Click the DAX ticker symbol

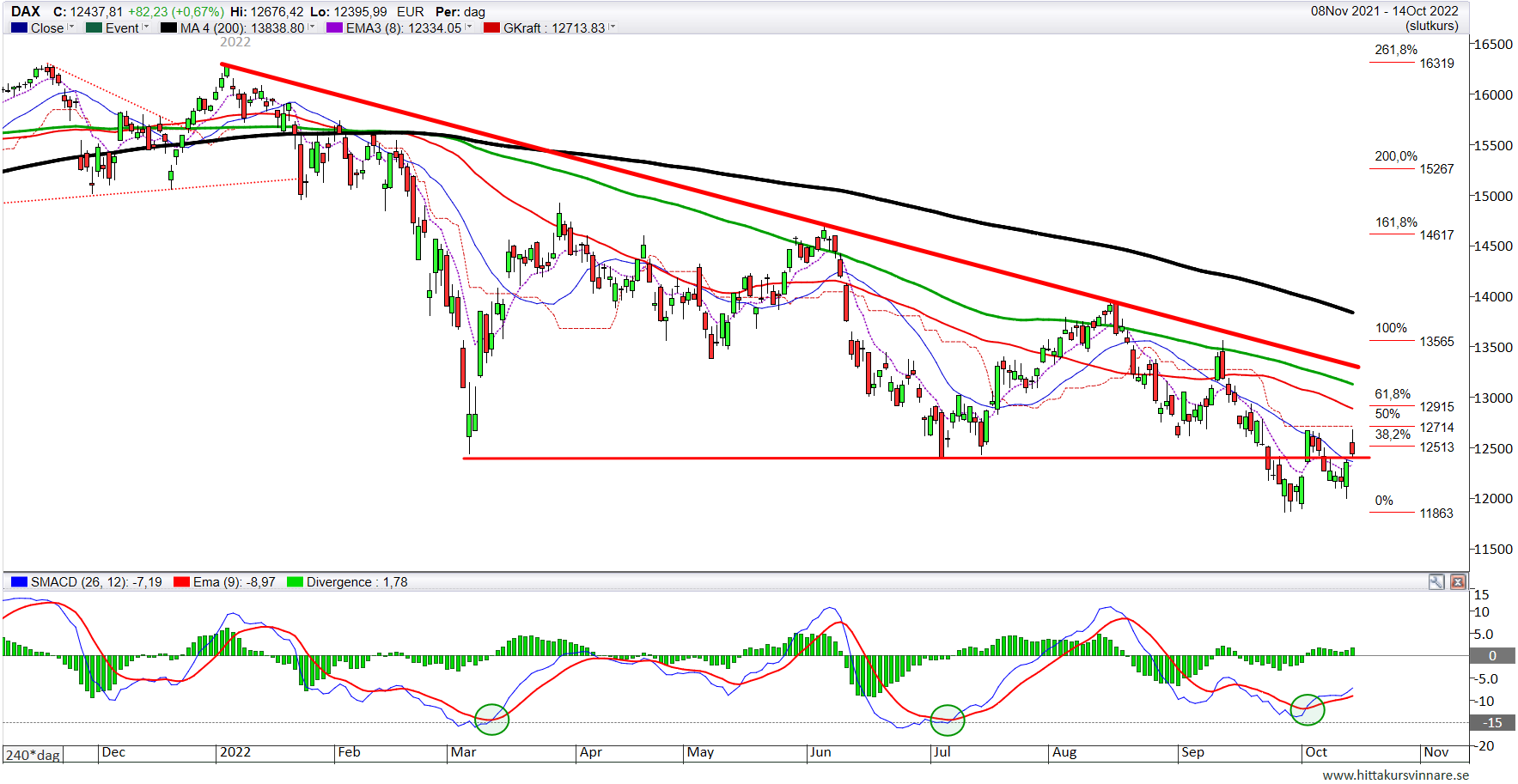tap(26, 11)
